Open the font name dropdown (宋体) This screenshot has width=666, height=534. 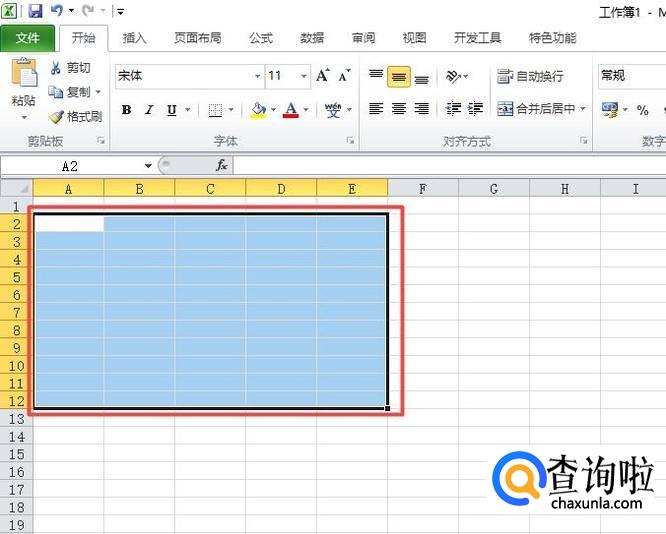coord(257,76)
